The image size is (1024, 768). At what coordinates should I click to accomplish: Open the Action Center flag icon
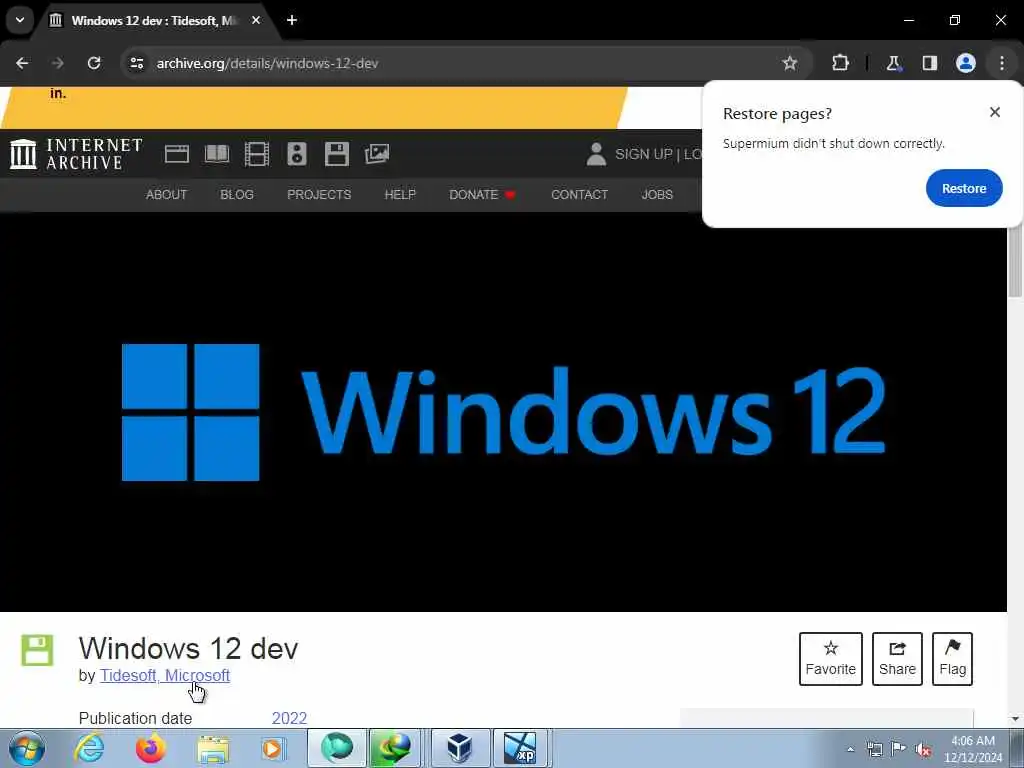point(899,749)
